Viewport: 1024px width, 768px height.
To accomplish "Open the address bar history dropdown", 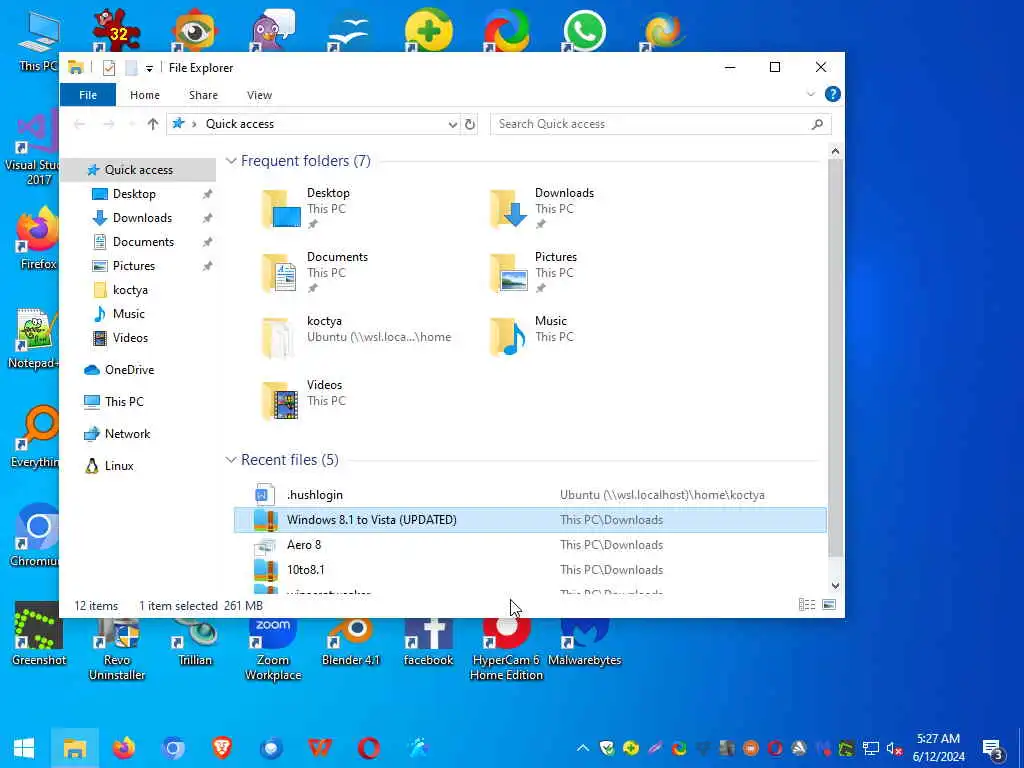I will pyautogui.click(x=453, y=124).
